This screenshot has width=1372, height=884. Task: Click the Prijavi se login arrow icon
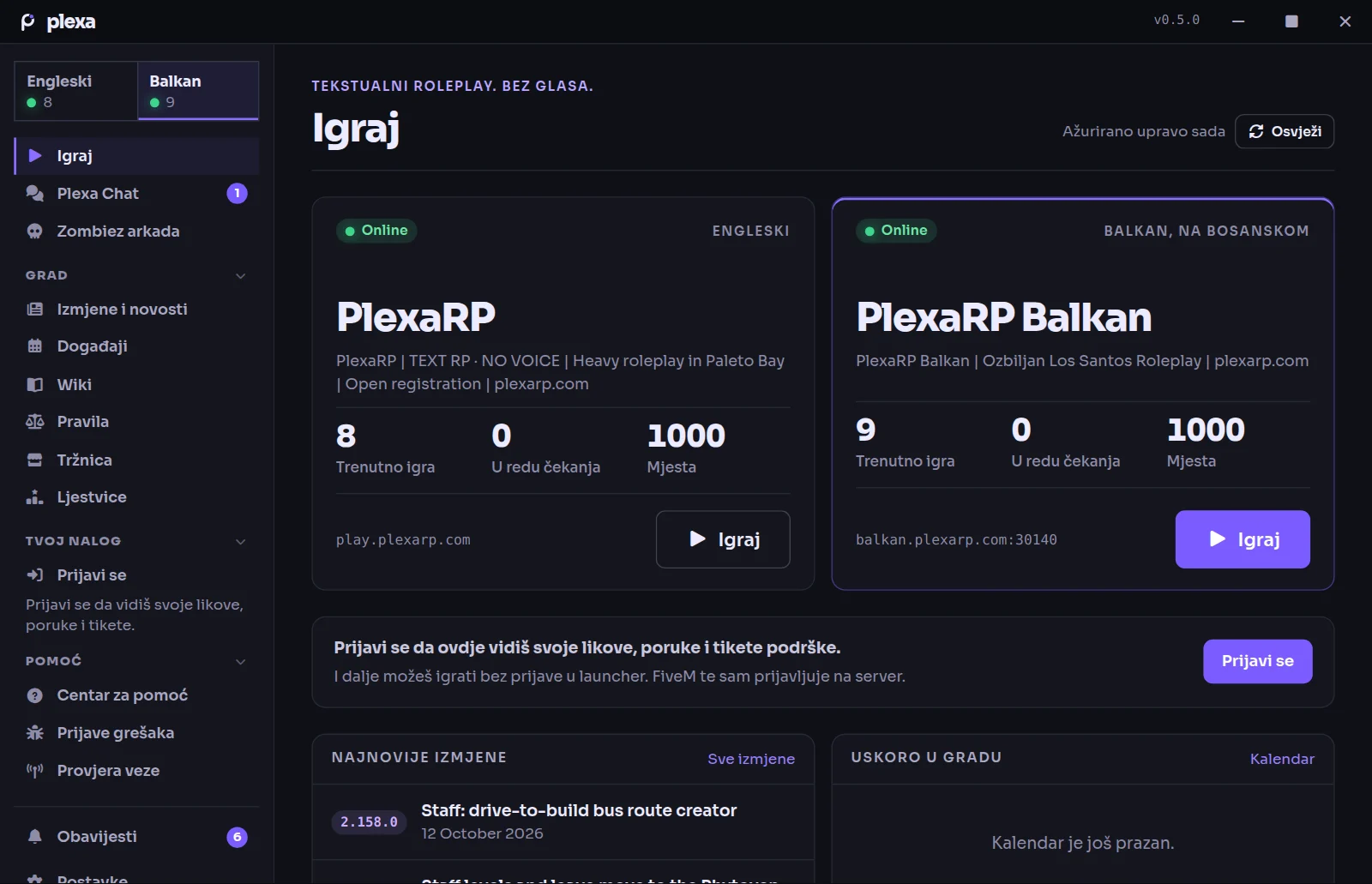pos(35,575)
